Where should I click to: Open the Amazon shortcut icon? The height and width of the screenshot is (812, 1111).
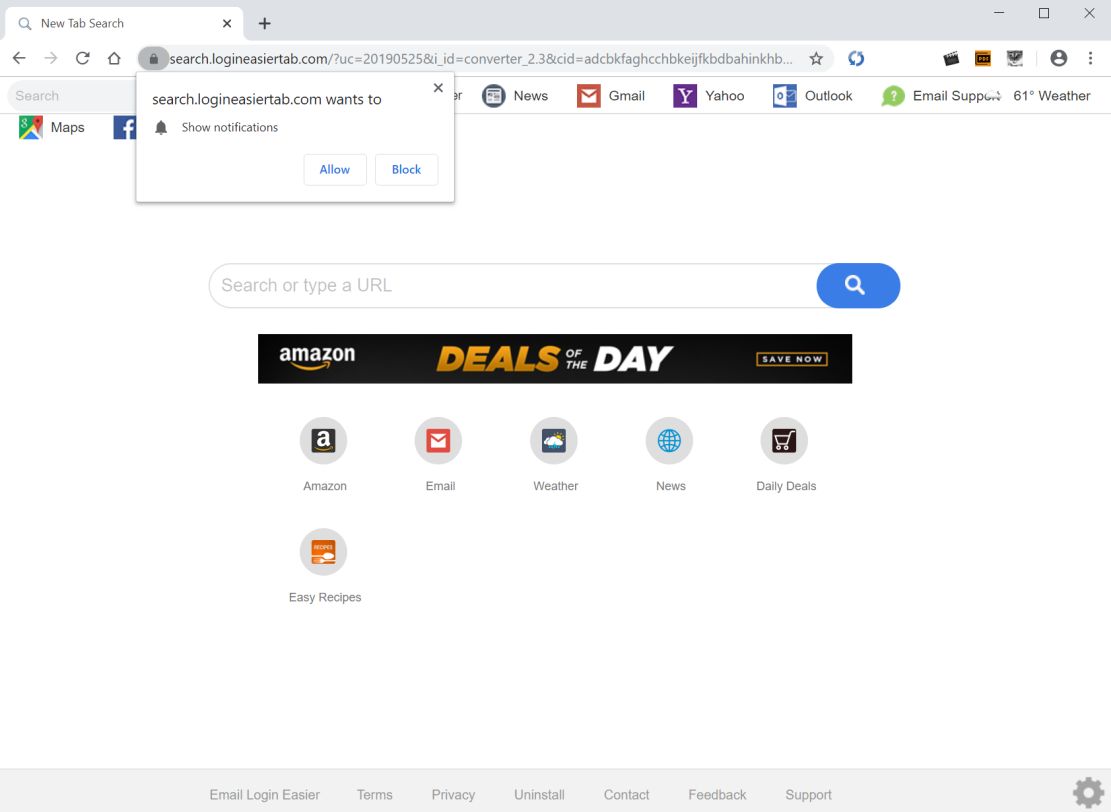pyautogui.click(x=323, y=440)
